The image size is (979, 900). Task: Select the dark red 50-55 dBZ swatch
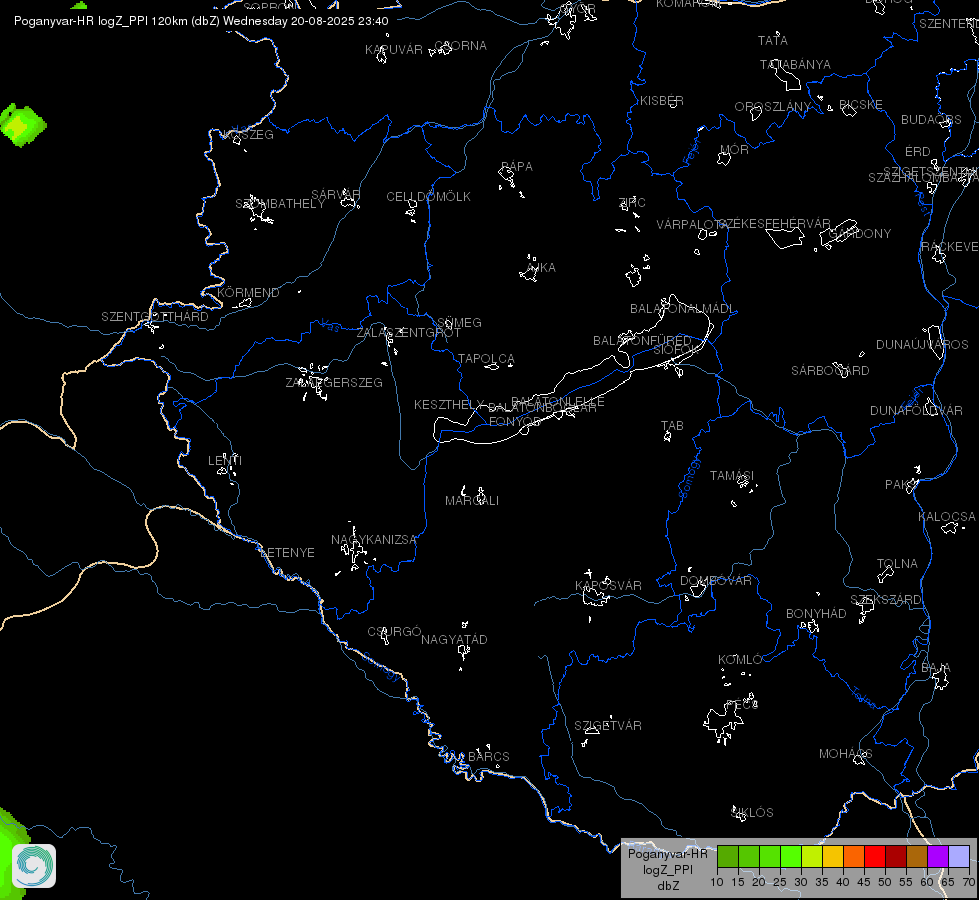[896, 857]
